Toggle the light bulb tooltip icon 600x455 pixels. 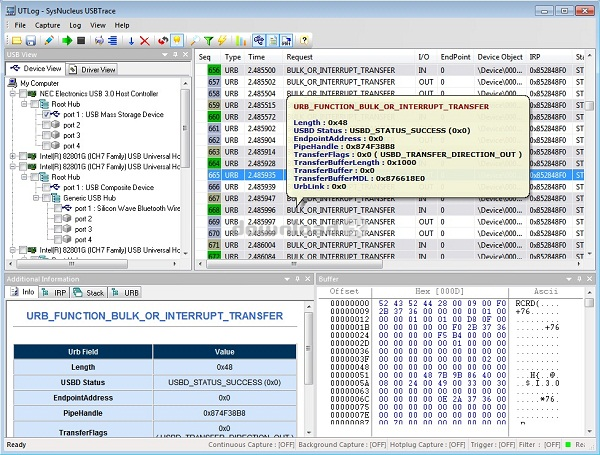177,40
